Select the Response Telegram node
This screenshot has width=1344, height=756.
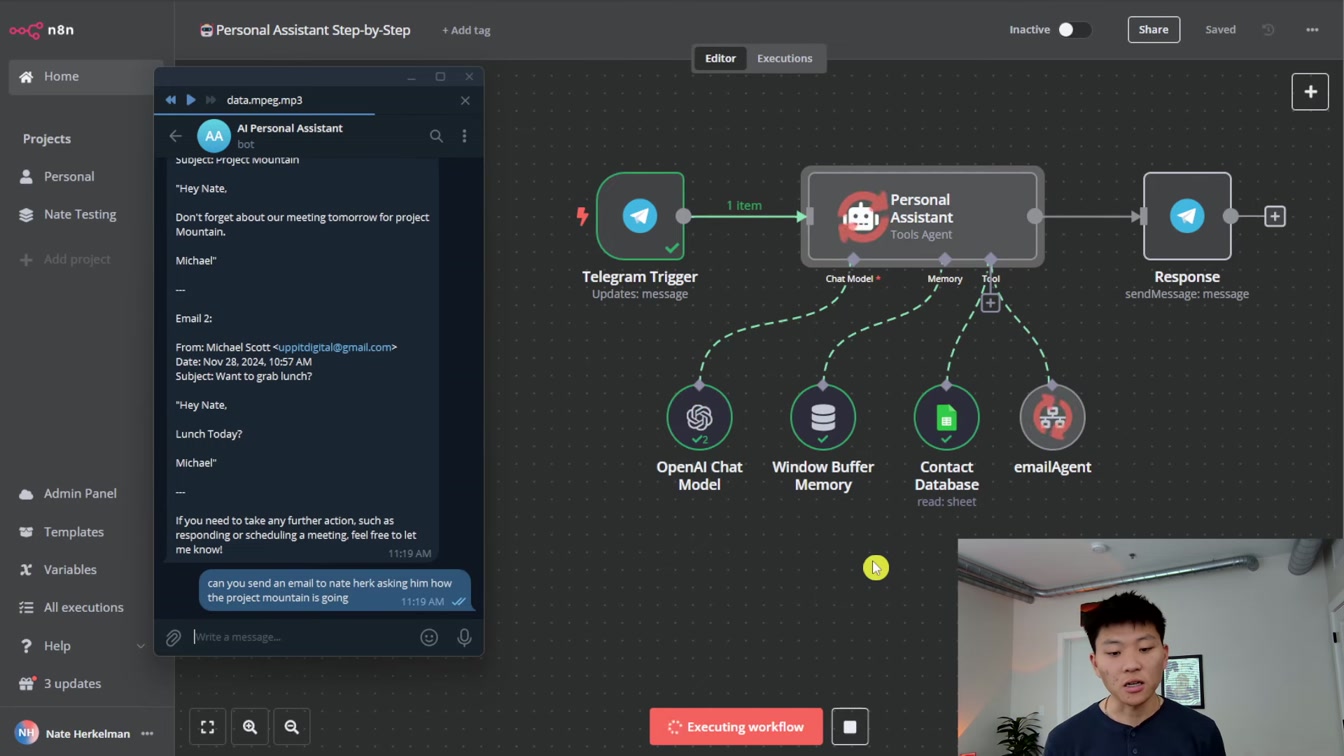pos(1187,216)
